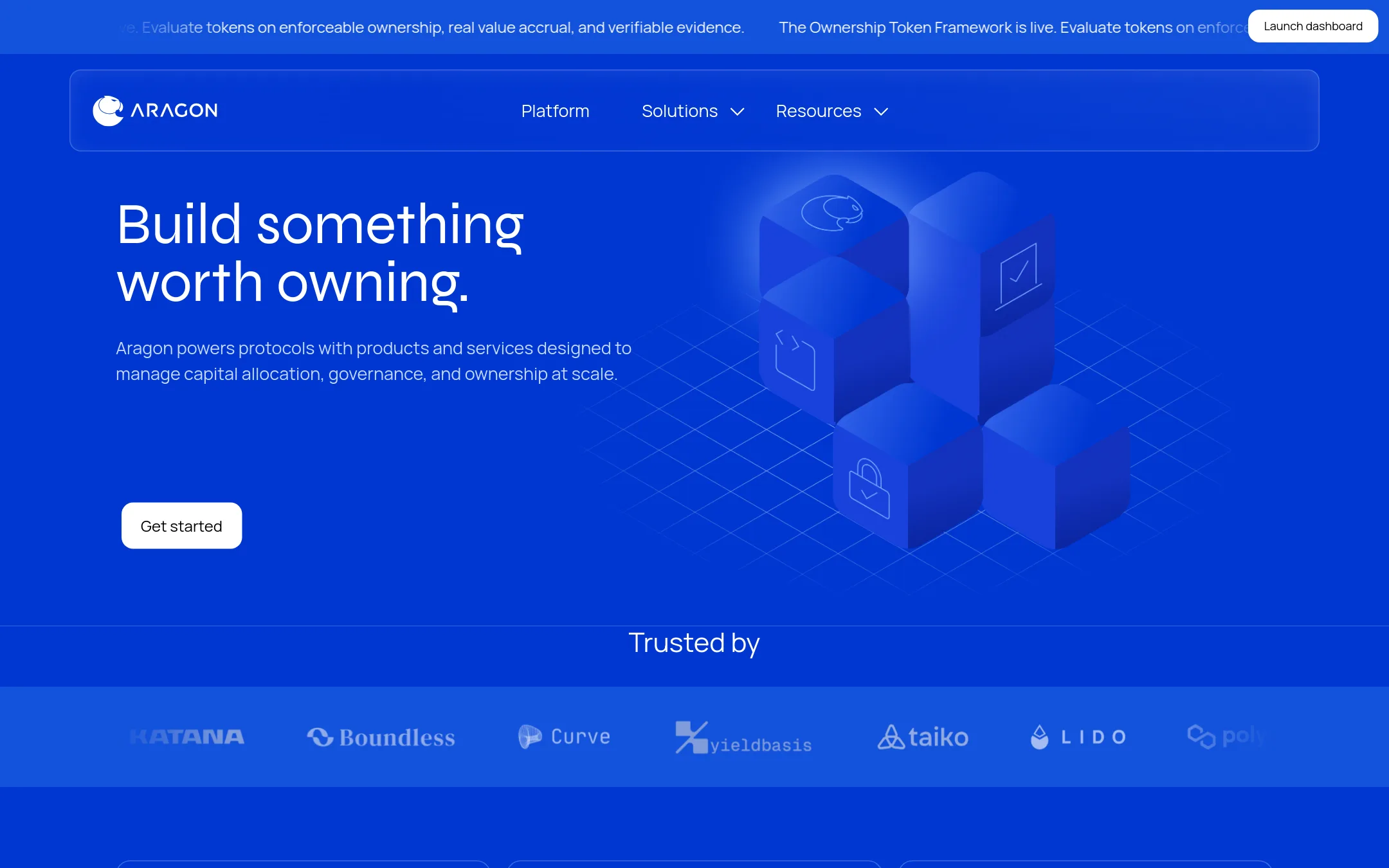Click the code bracket icon on cube

pyautogui.click(x=795, y=360)
